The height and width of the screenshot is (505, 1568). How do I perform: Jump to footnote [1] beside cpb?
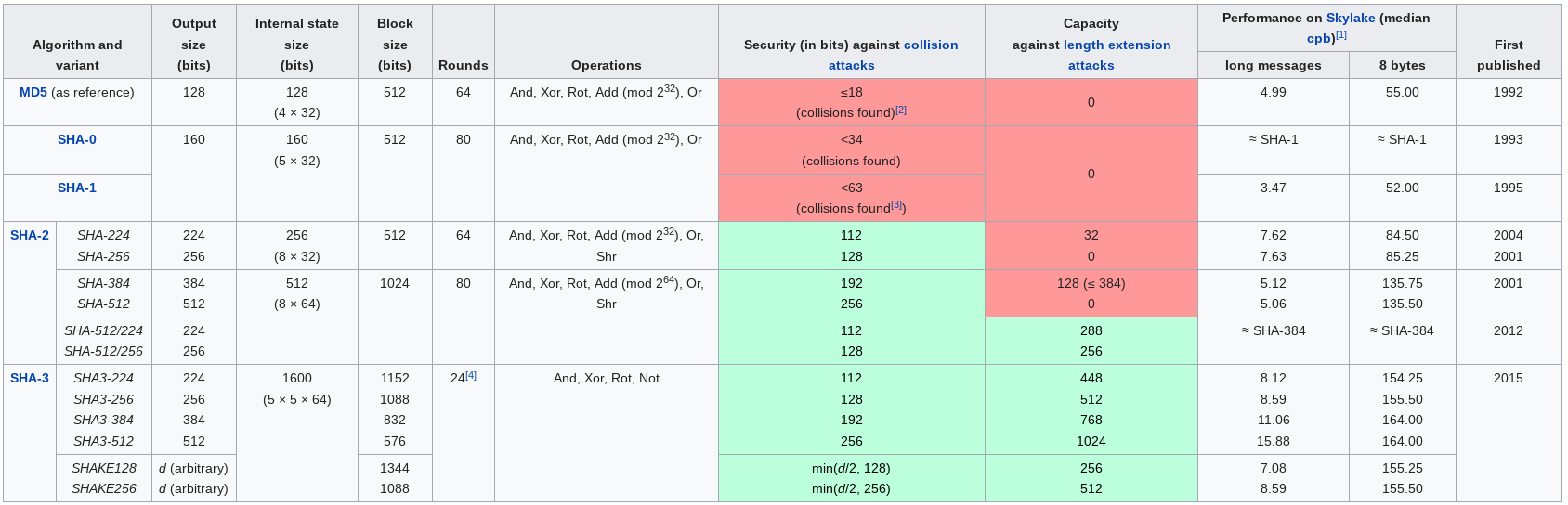(1340, 35)
